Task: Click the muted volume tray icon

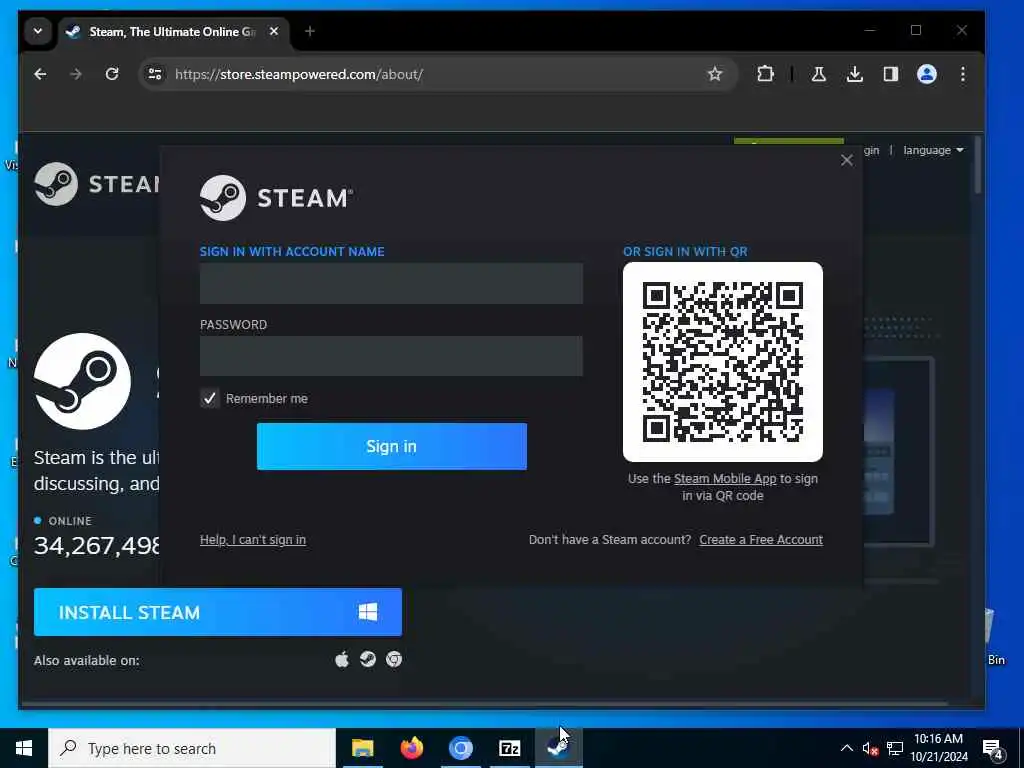Action: tap(870, 749)
